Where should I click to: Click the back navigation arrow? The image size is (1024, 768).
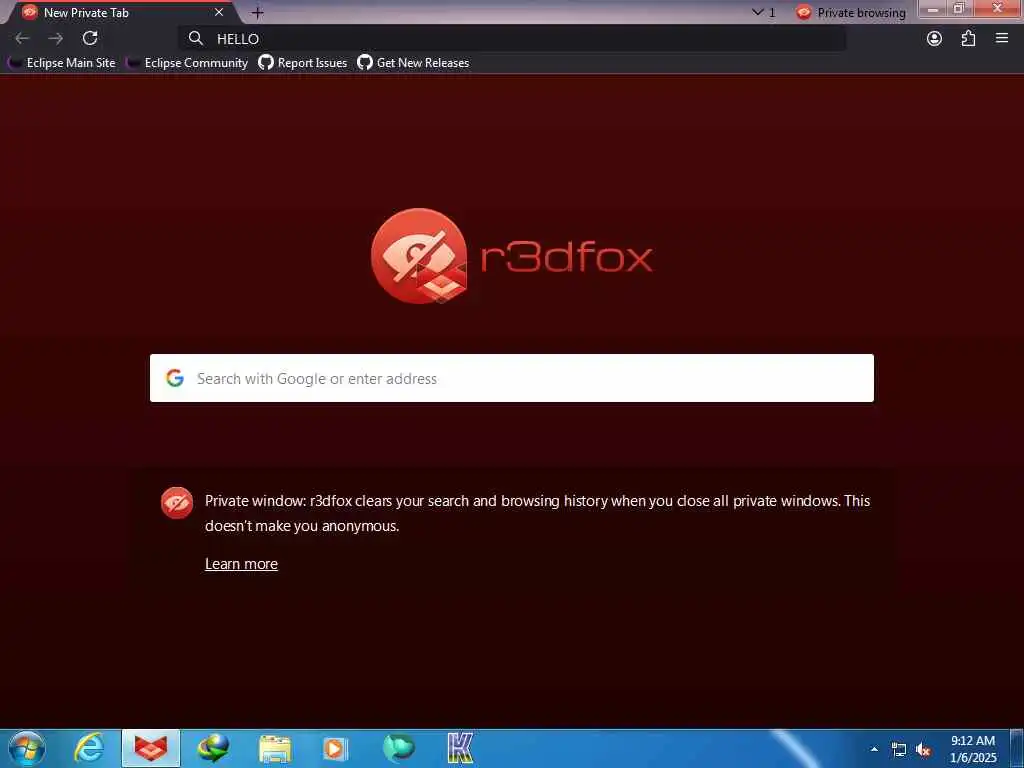coord(22,39)
